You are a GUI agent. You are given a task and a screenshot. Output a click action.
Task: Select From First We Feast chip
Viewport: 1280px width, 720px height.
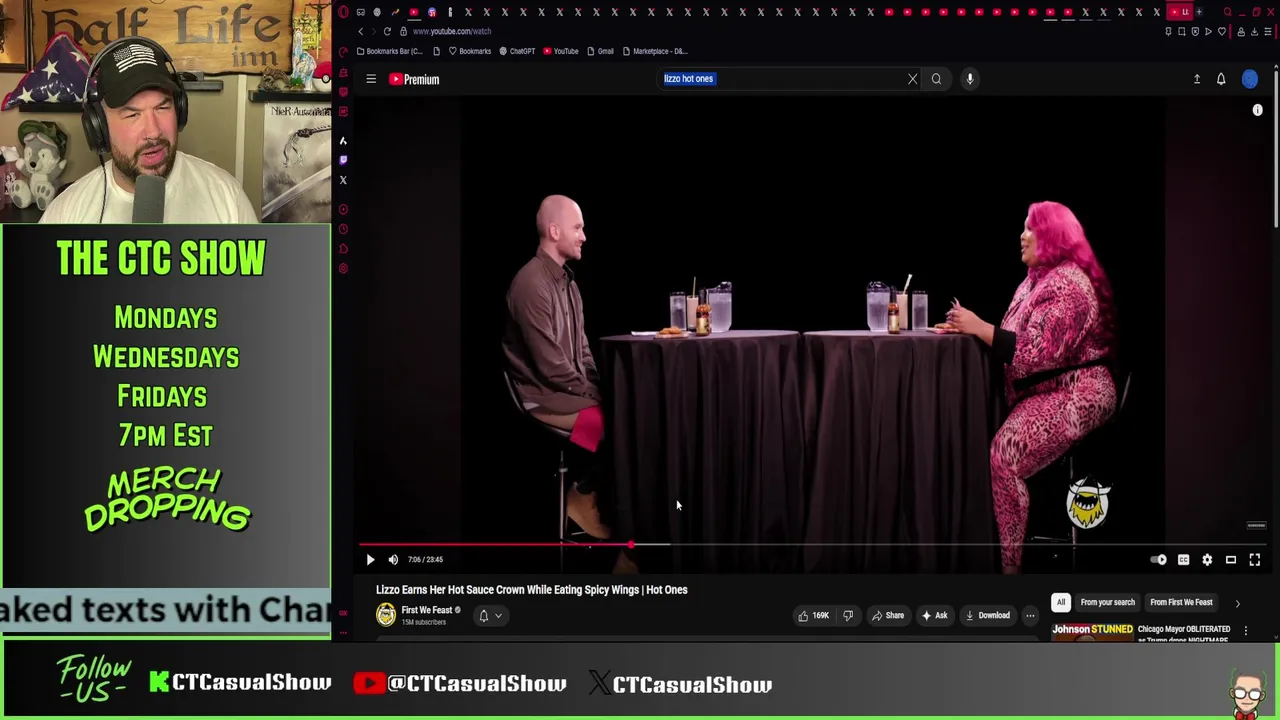(1181, 602)
